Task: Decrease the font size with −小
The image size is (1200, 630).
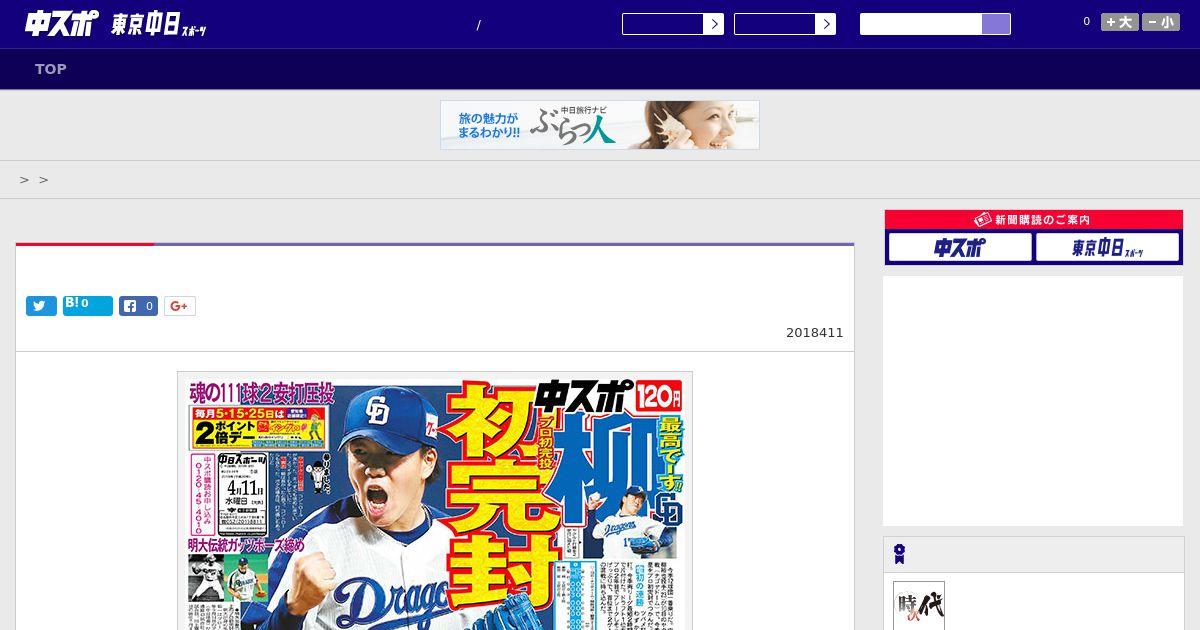Action: coord(1161,22)
